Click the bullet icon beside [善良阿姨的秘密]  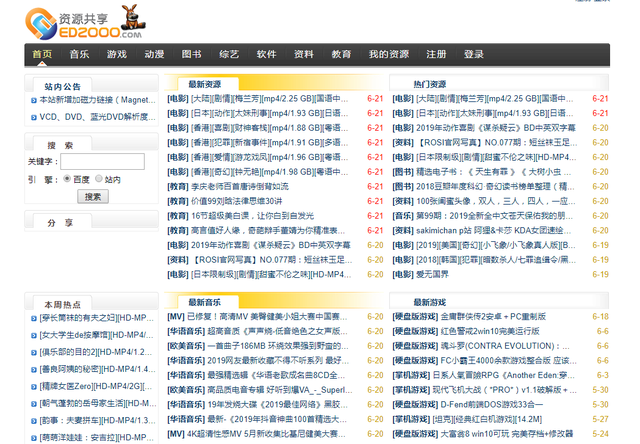pos(34,370)
